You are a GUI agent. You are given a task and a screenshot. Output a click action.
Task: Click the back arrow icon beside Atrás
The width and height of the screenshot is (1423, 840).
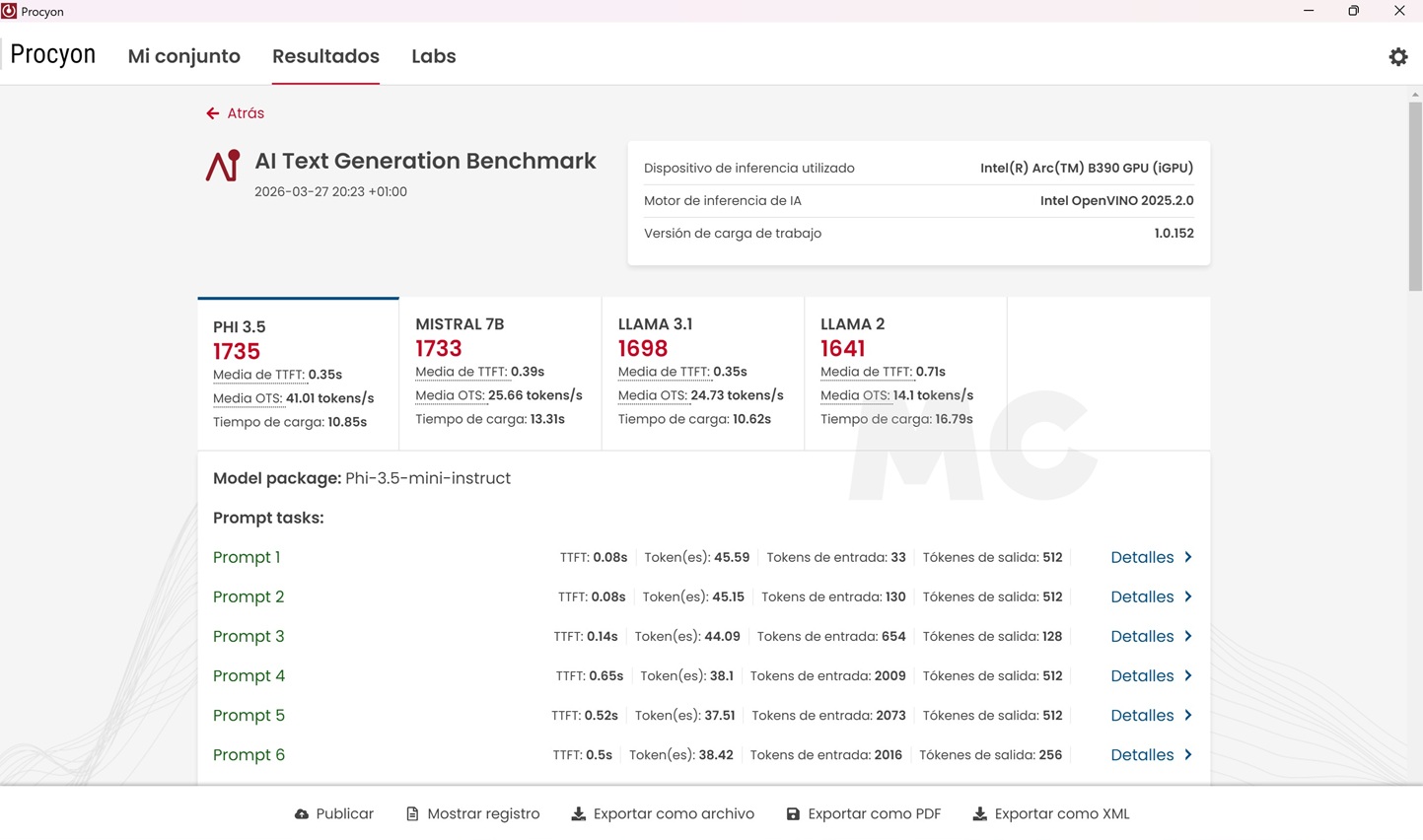tap(212, 113)
